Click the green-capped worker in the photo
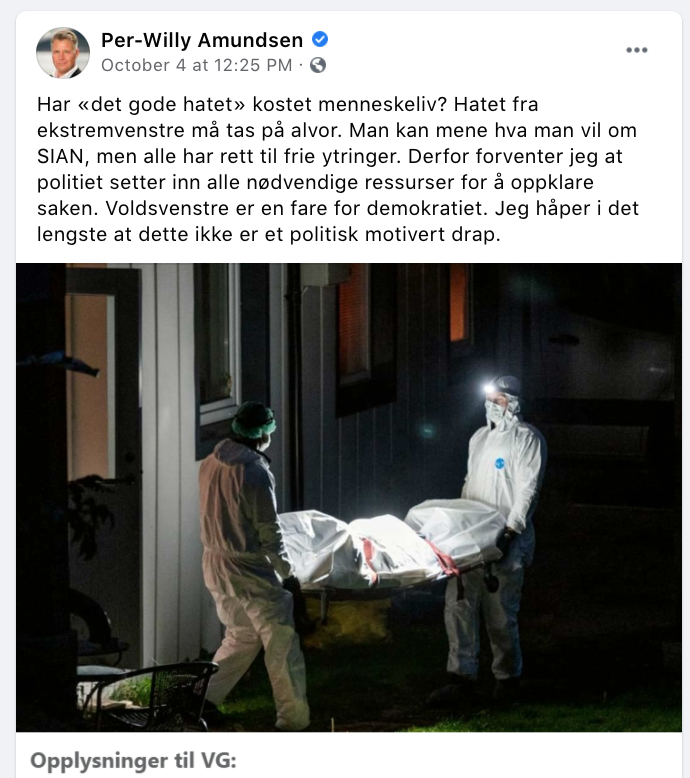The width and height of the screenshot is (690, 778). click(x=248, y=561)
